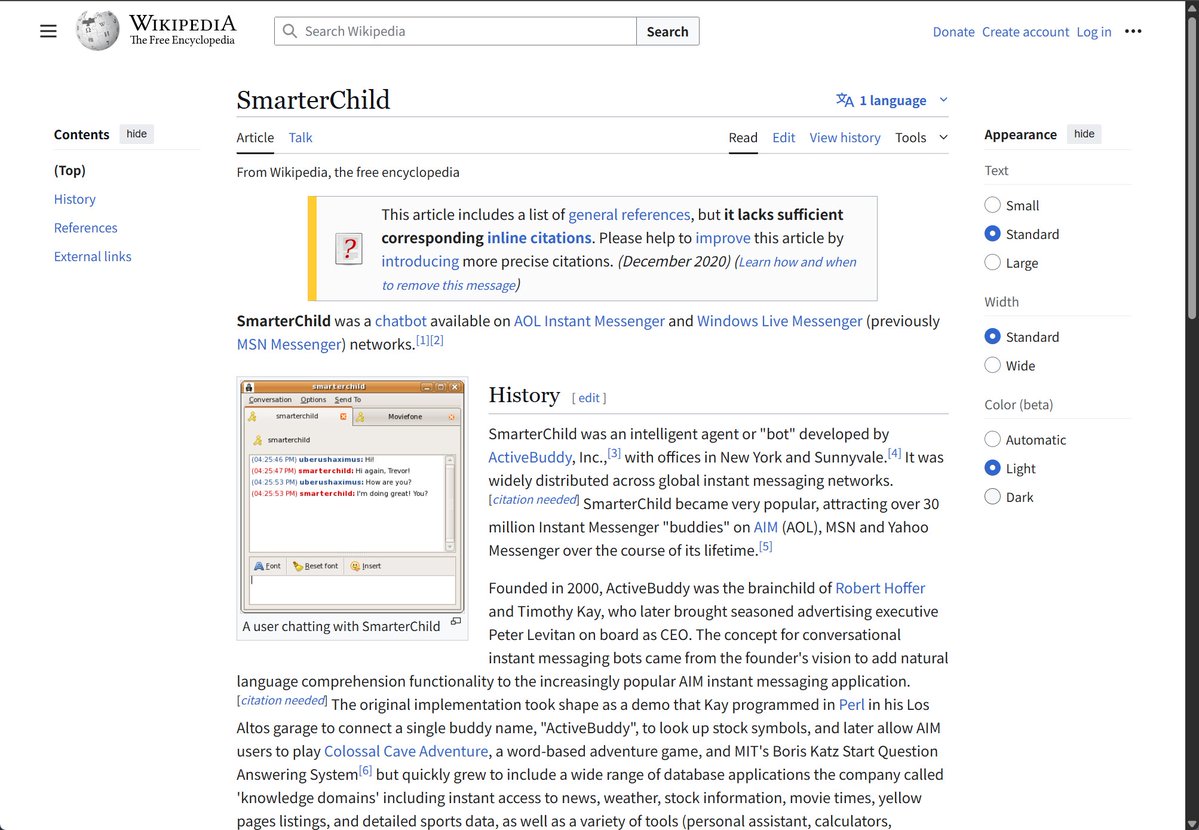This screenshot has height=830, width=1199.
Task: Open the inline citations link
Action: (x=539, y=238)
